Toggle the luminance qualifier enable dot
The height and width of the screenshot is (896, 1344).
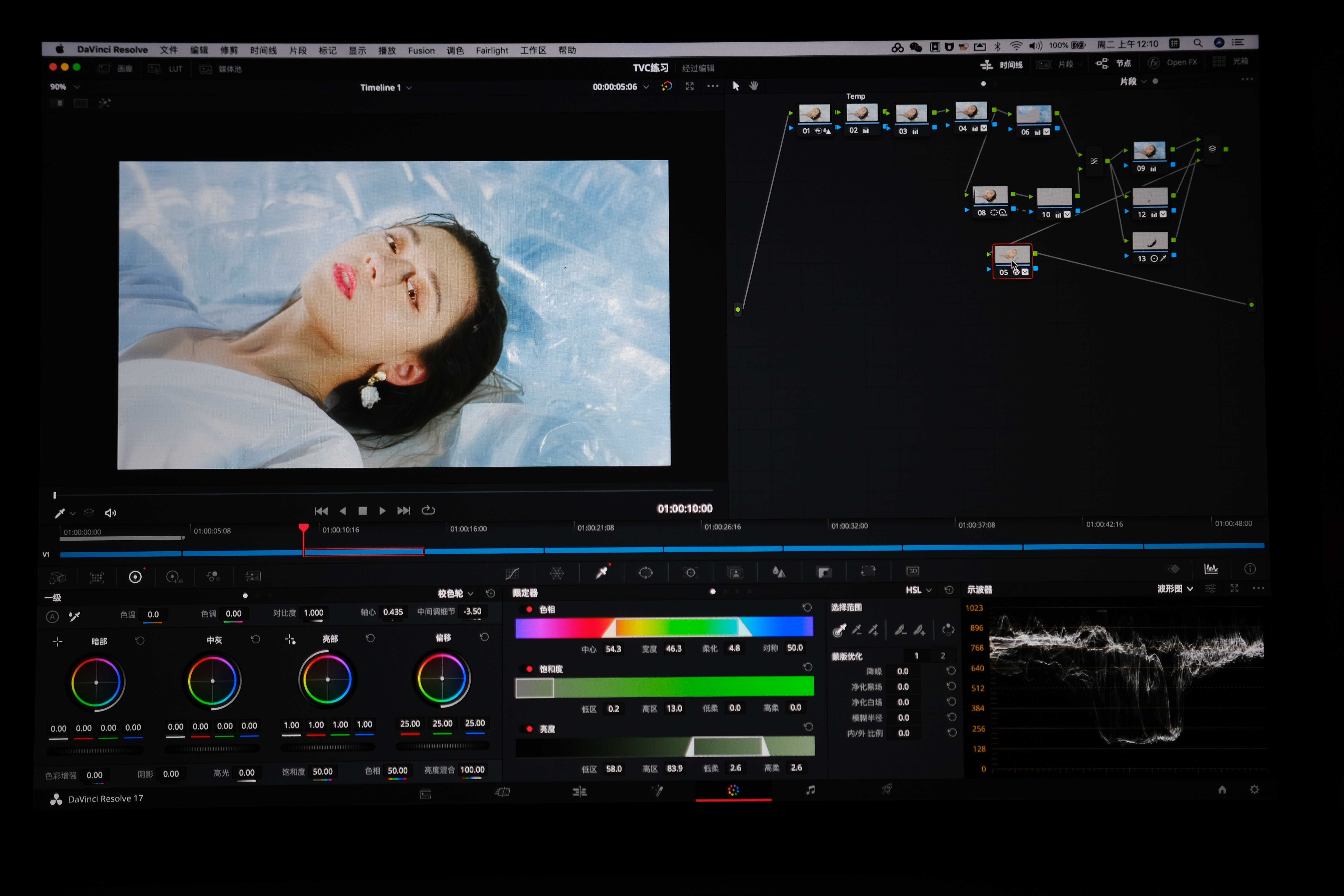[529, 729]
